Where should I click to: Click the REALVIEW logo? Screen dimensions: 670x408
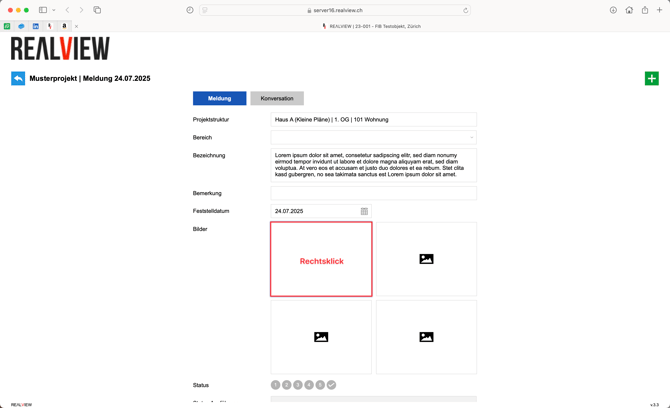(x=60, y=48)
